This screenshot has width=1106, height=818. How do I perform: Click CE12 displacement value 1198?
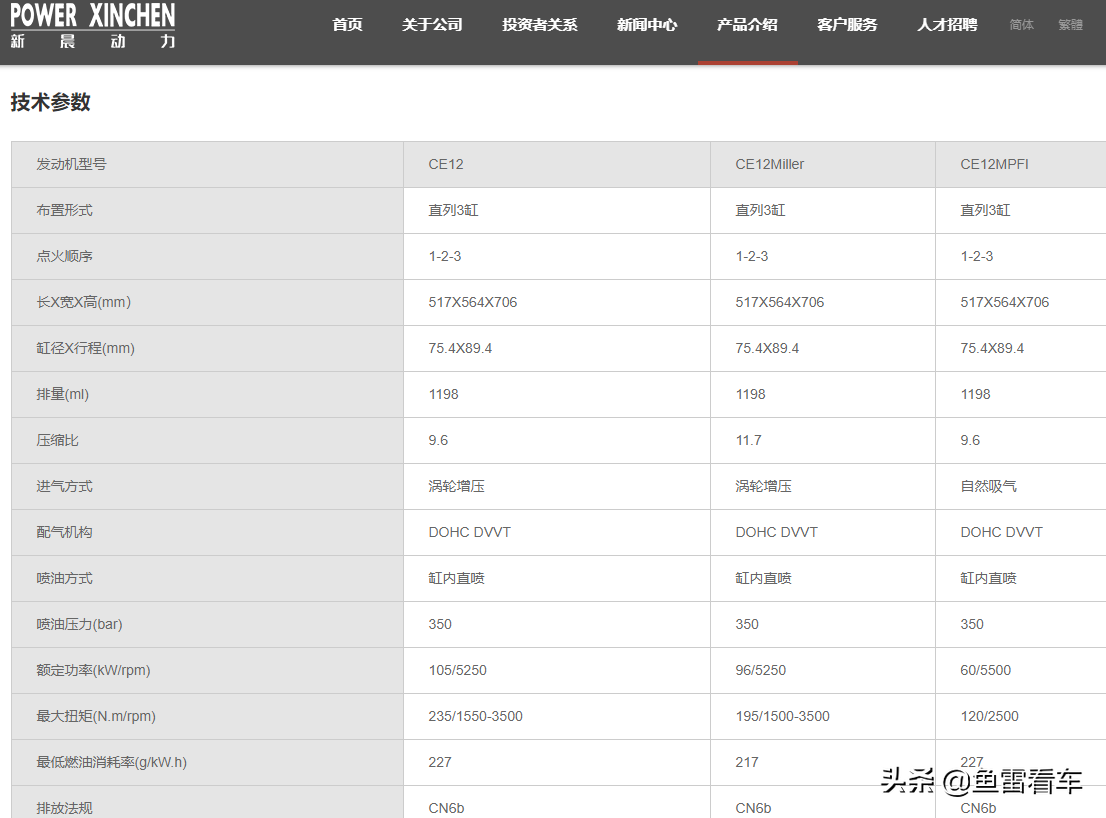[444, 394]
